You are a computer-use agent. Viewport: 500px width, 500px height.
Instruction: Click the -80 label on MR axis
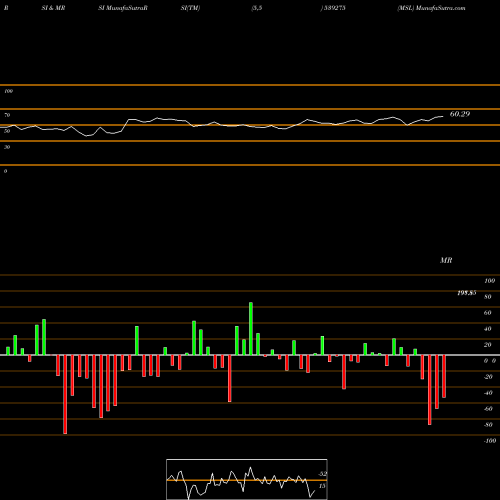coord(488,425)
